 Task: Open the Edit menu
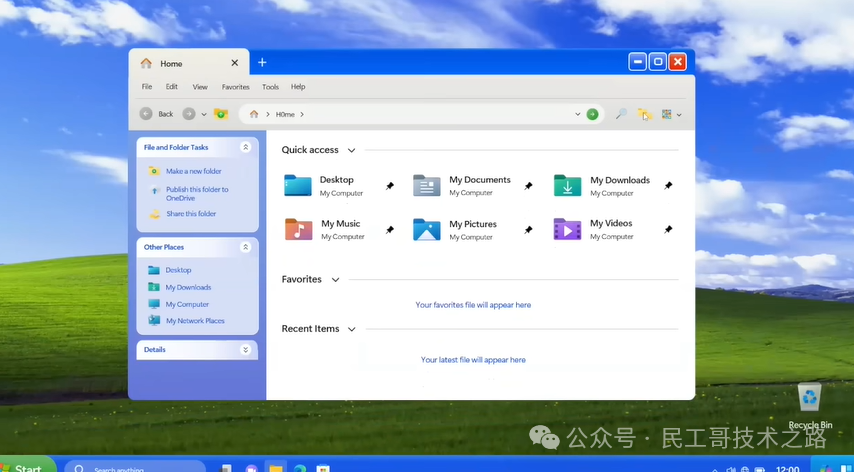[172, 87]
